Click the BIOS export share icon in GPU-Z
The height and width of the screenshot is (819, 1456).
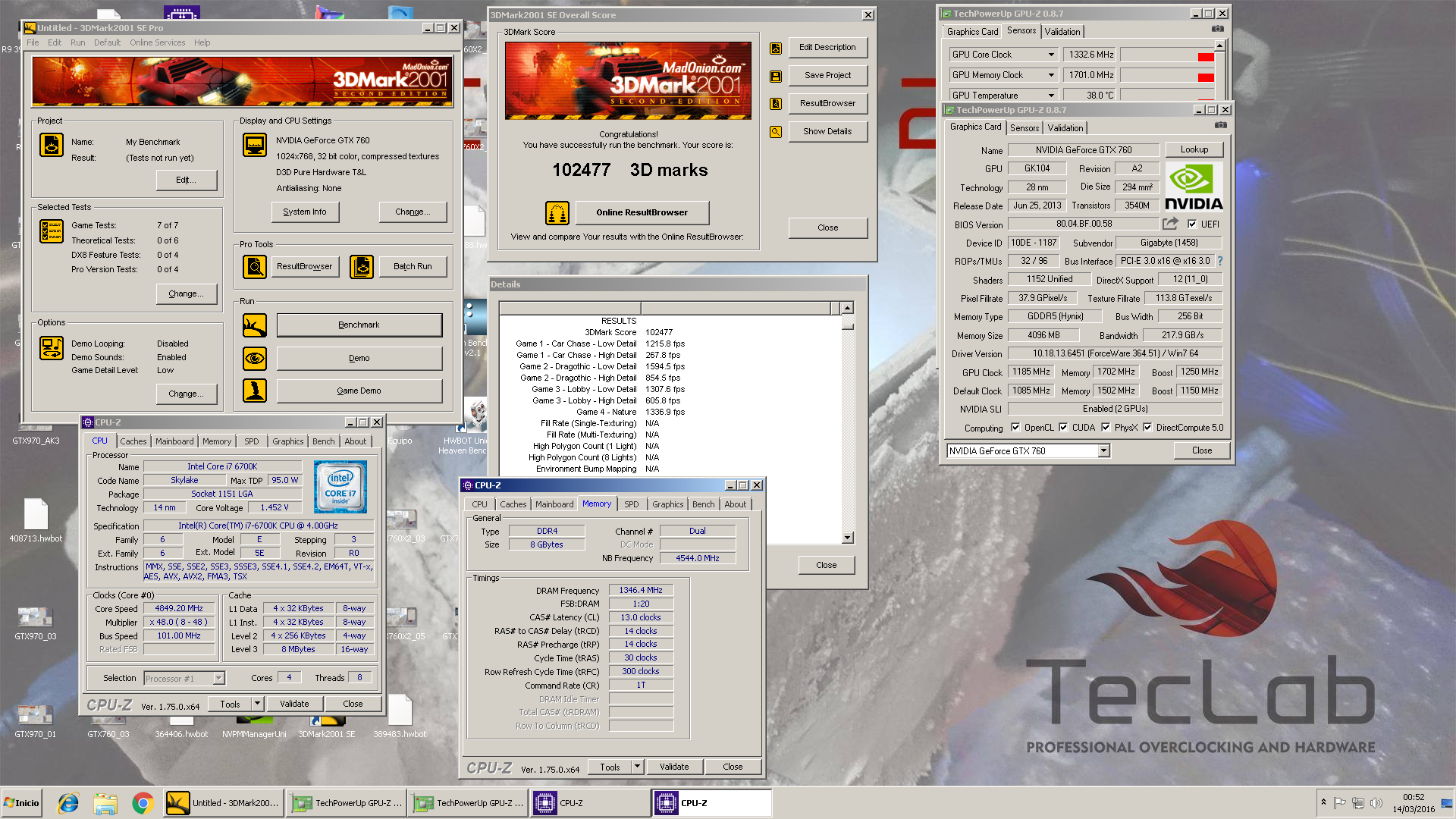[1171, 224]
